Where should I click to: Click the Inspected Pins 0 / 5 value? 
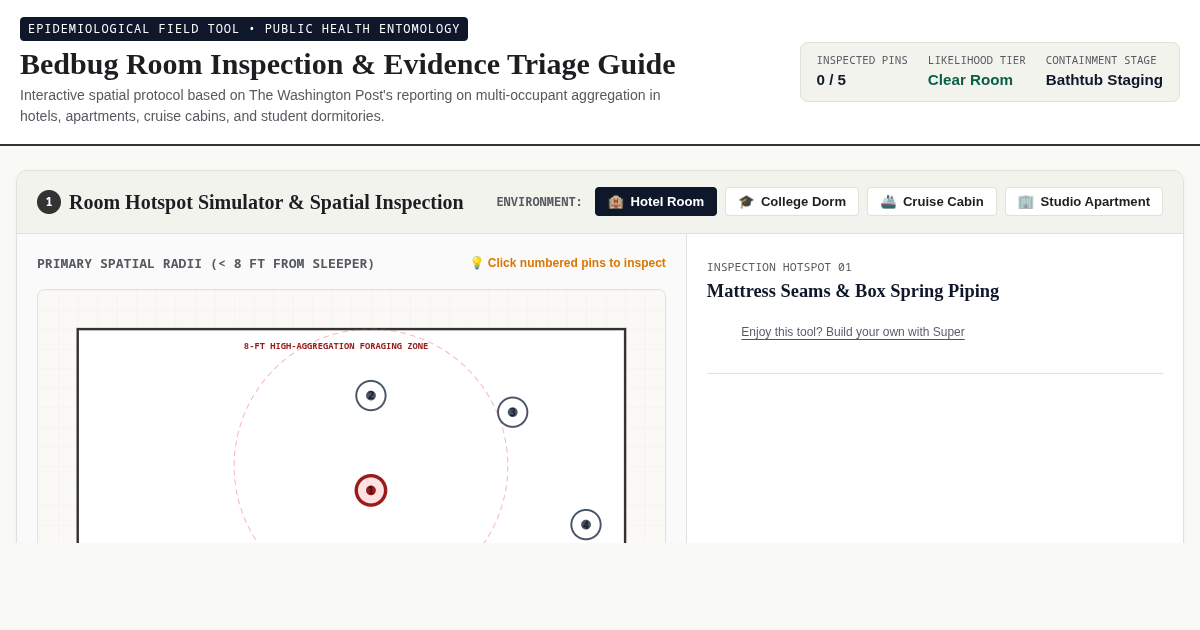(x=831, y=80)
